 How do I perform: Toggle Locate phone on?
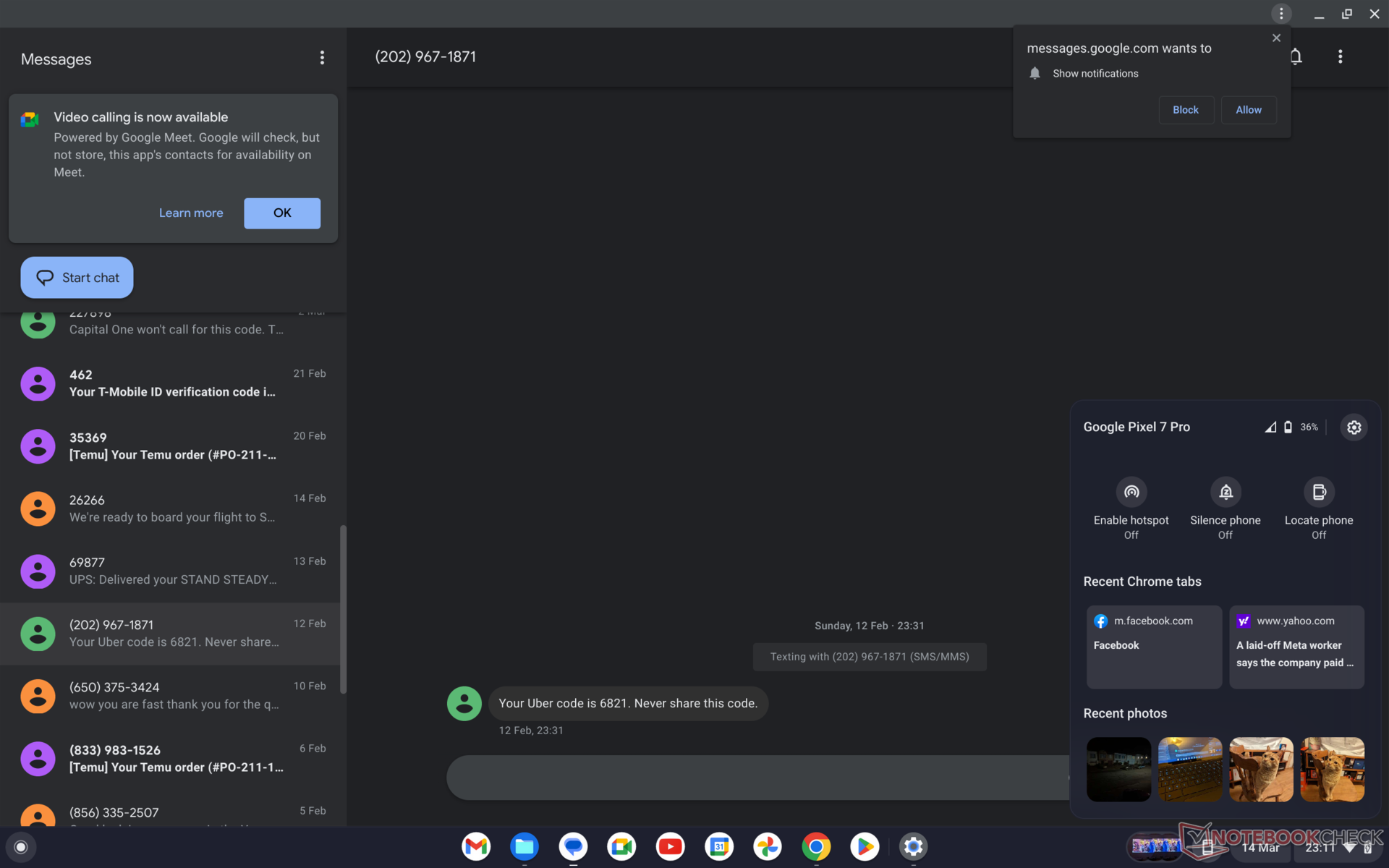click(x=1318, y=493)
